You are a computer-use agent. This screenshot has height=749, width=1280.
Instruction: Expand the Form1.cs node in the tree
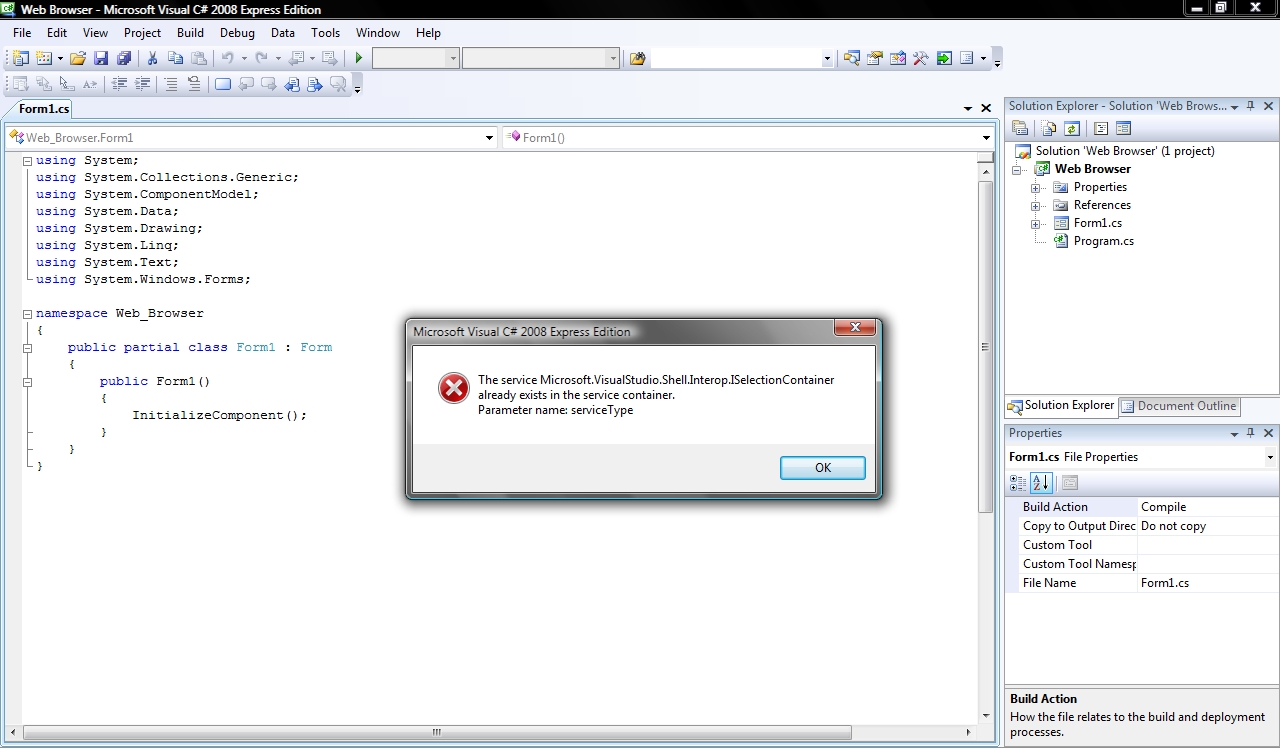coord(1036,224)
